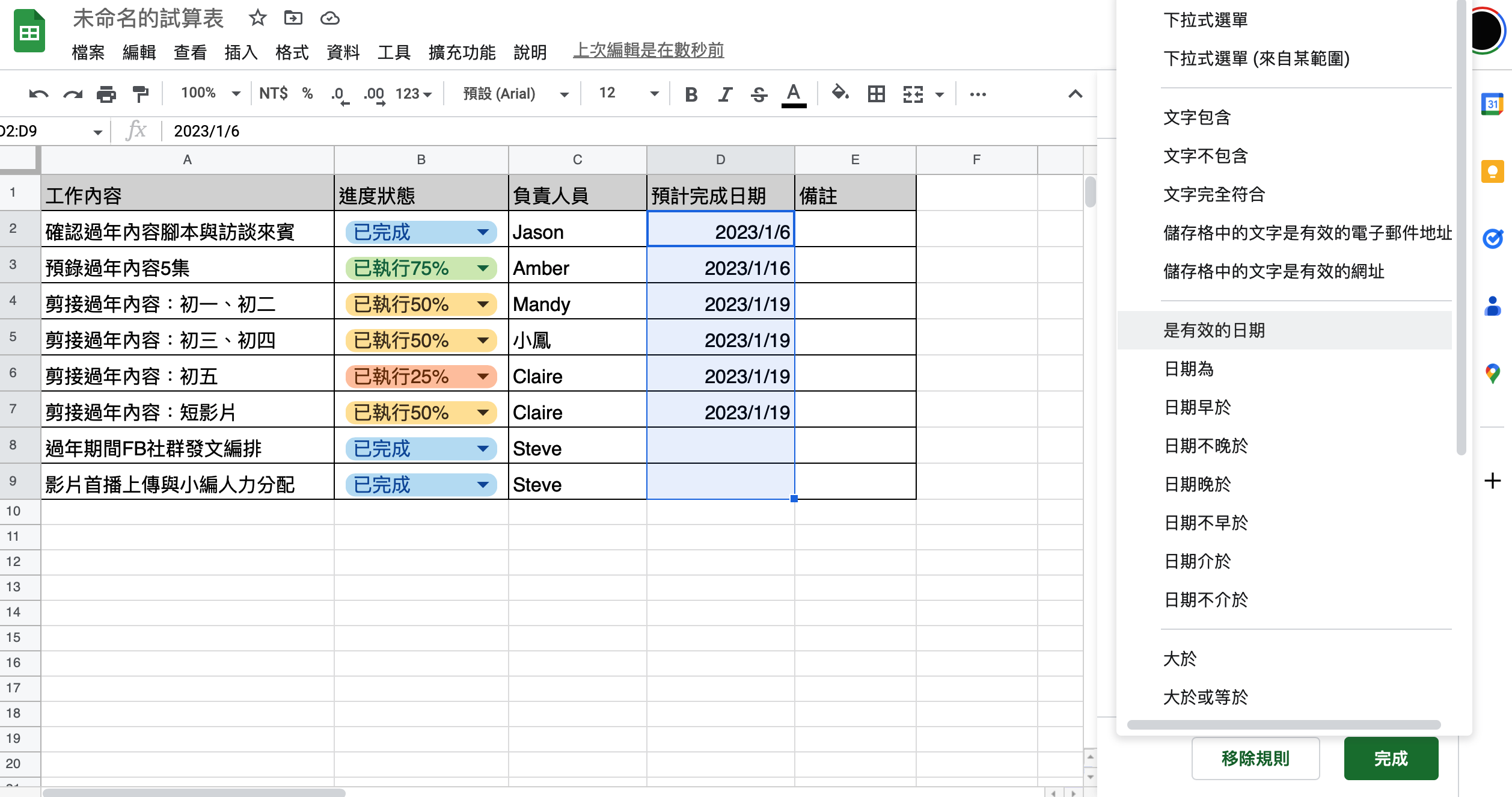Open the status dropdown for 已執行75%
Image resolution: width=1512 pixels, height=797 pixels.
[484, 268]
